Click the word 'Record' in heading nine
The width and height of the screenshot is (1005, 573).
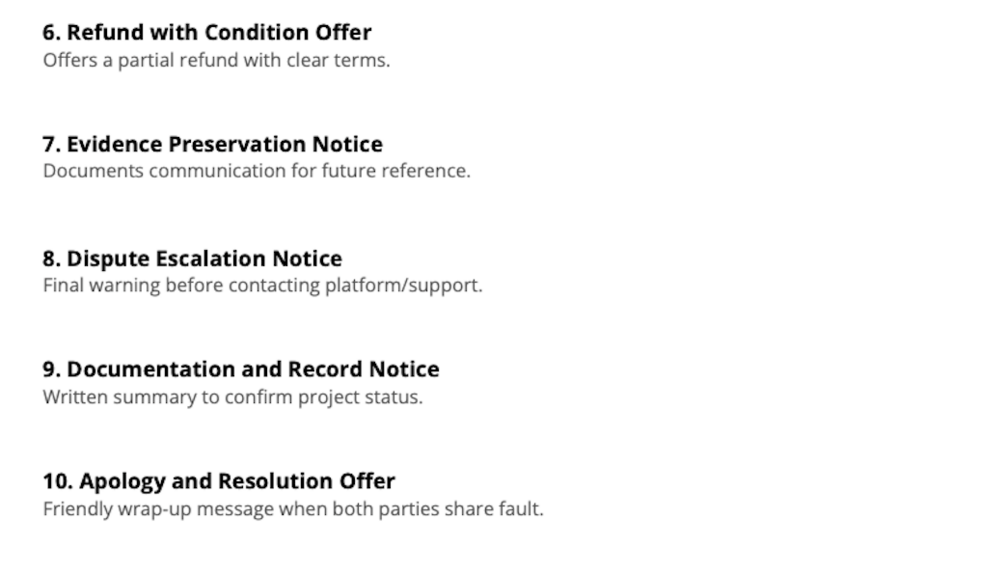[x=326, y=369]
